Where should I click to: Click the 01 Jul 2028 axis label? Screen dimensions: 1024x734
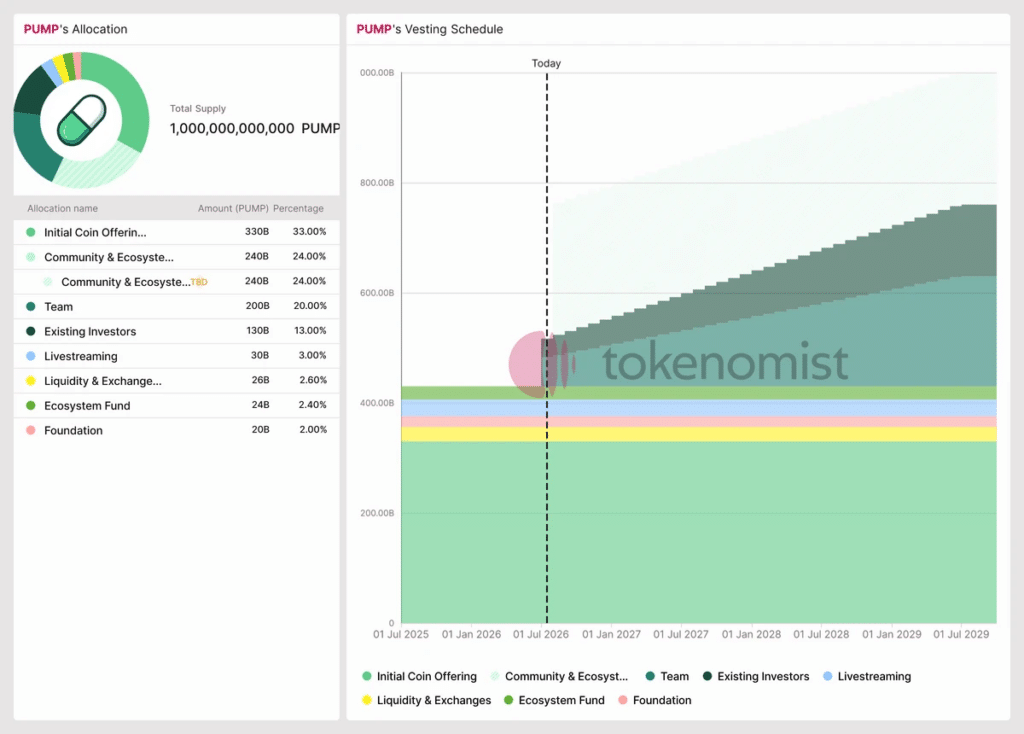point(822,634)
